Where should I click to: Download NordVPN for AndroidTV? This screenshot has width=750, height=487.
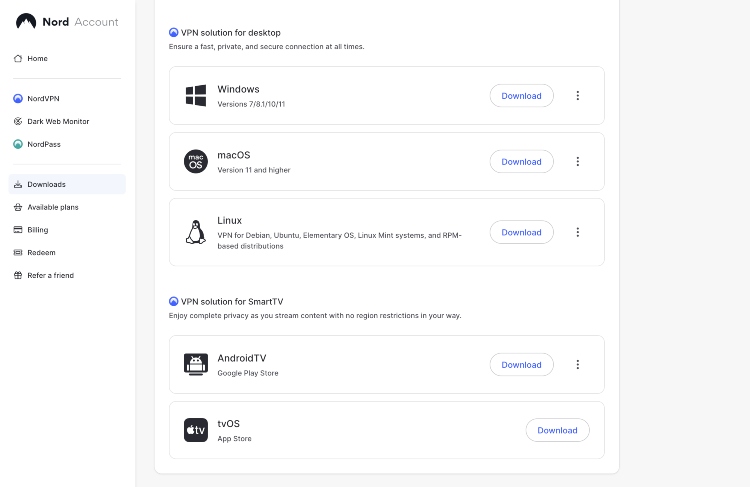521,365
